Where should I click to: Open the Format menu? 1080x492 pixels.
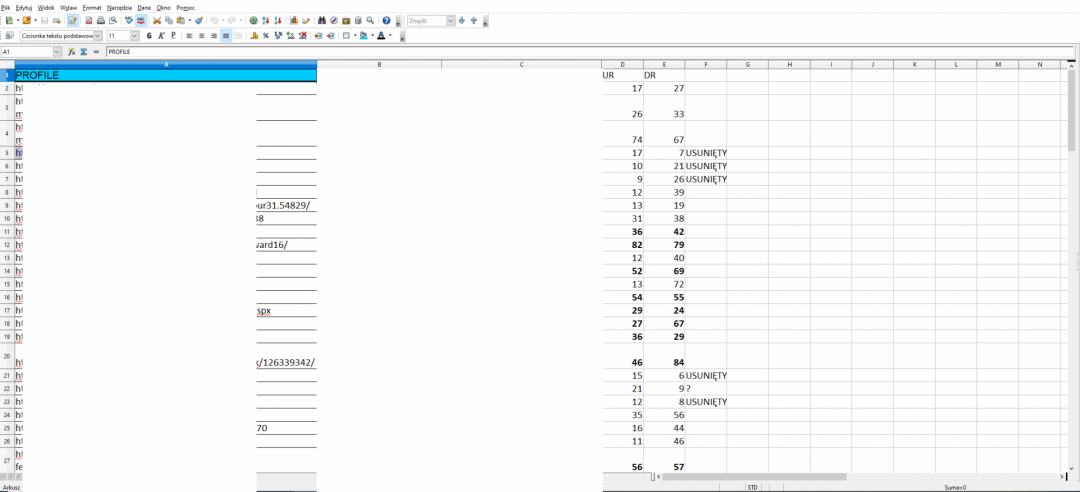92,7
